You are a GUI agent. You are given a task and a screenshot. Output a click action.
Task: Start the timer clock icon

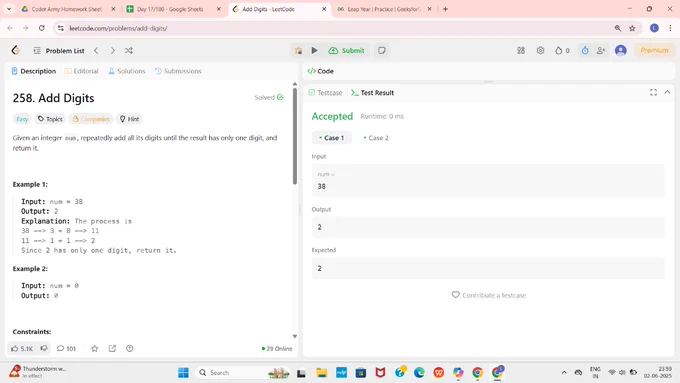coord(585,50)
